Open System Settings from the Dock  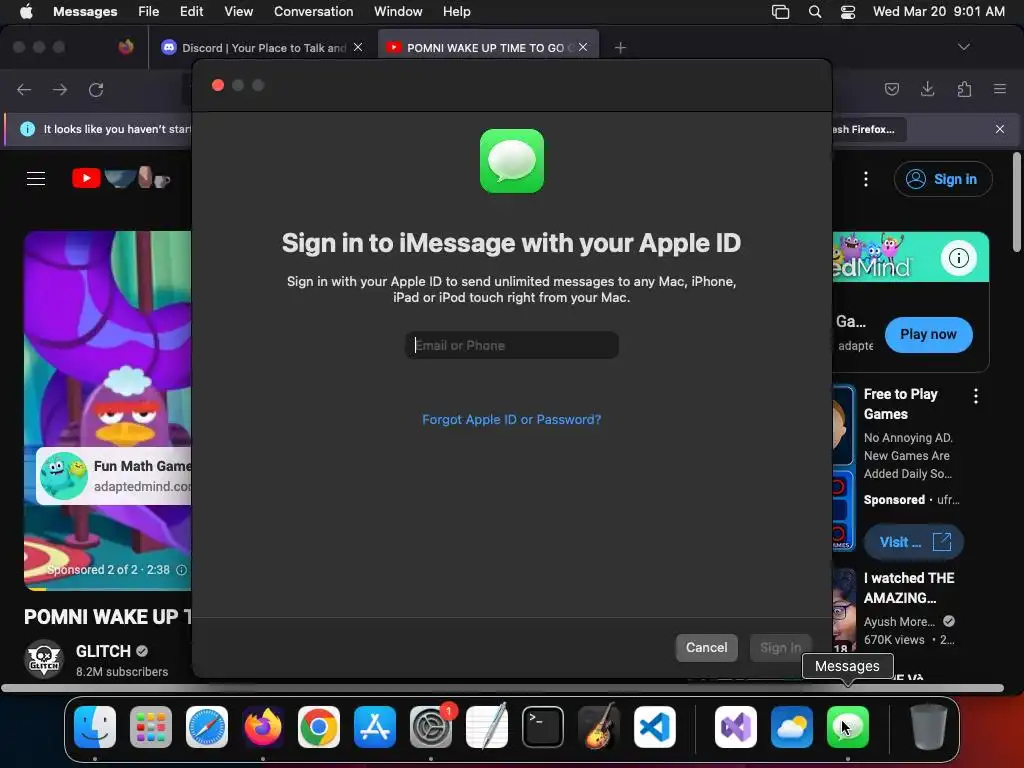point(431,727)
